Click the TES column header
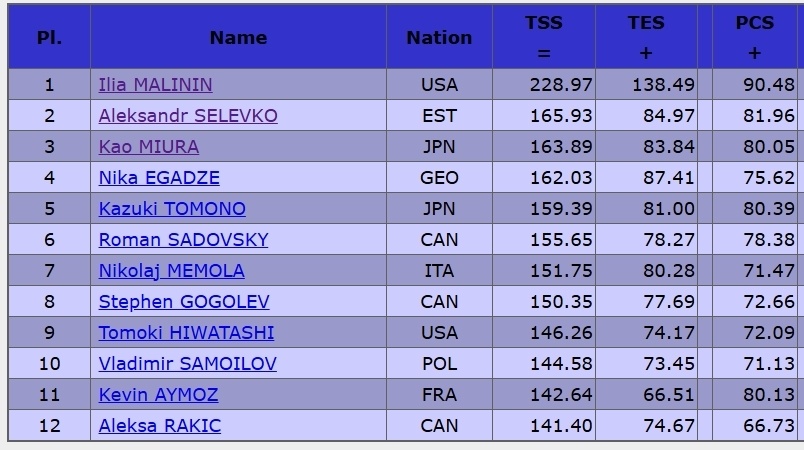The image size is (804, 450). [646, 38]
